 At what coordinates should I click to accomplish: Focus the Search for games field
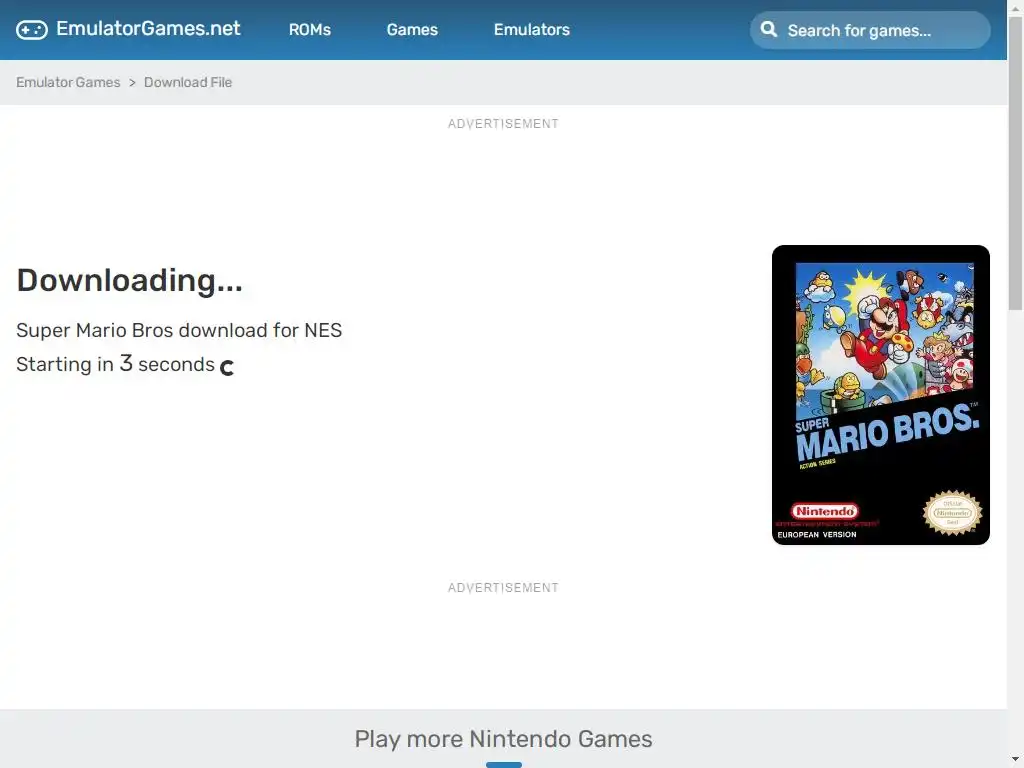[x=870, y=30]
